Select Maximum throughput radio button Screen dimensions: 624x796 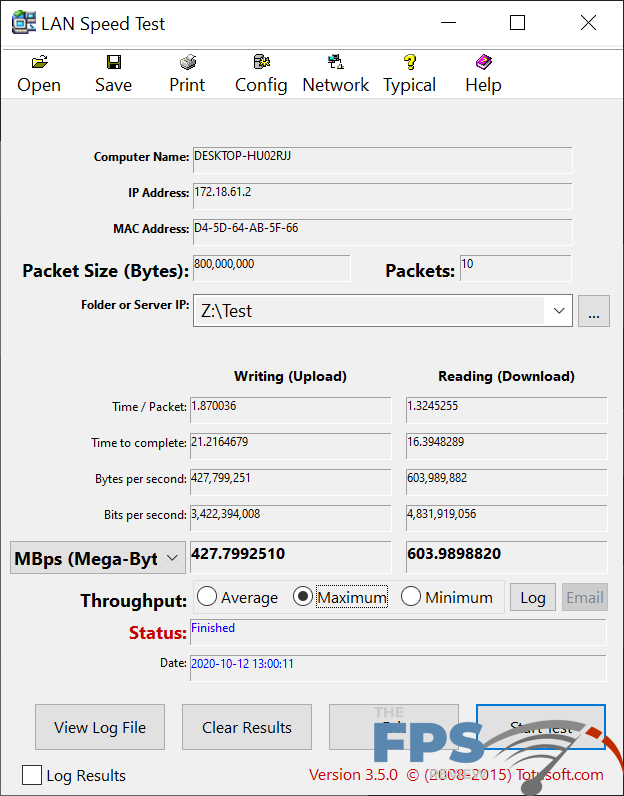click(303, 596)
